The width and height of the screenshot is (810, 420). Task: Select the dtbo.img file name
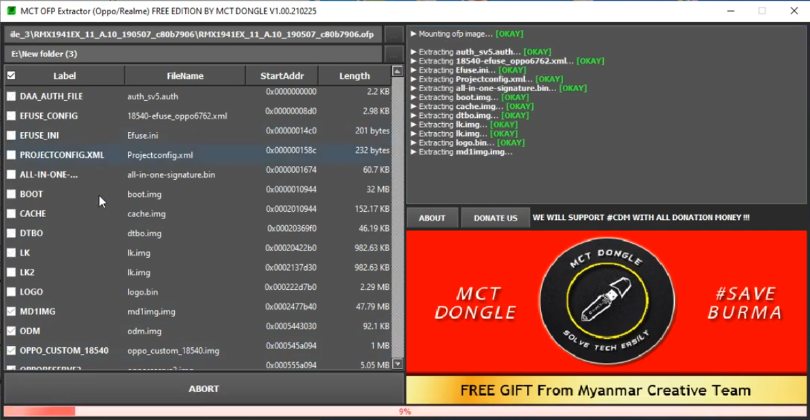144,233
